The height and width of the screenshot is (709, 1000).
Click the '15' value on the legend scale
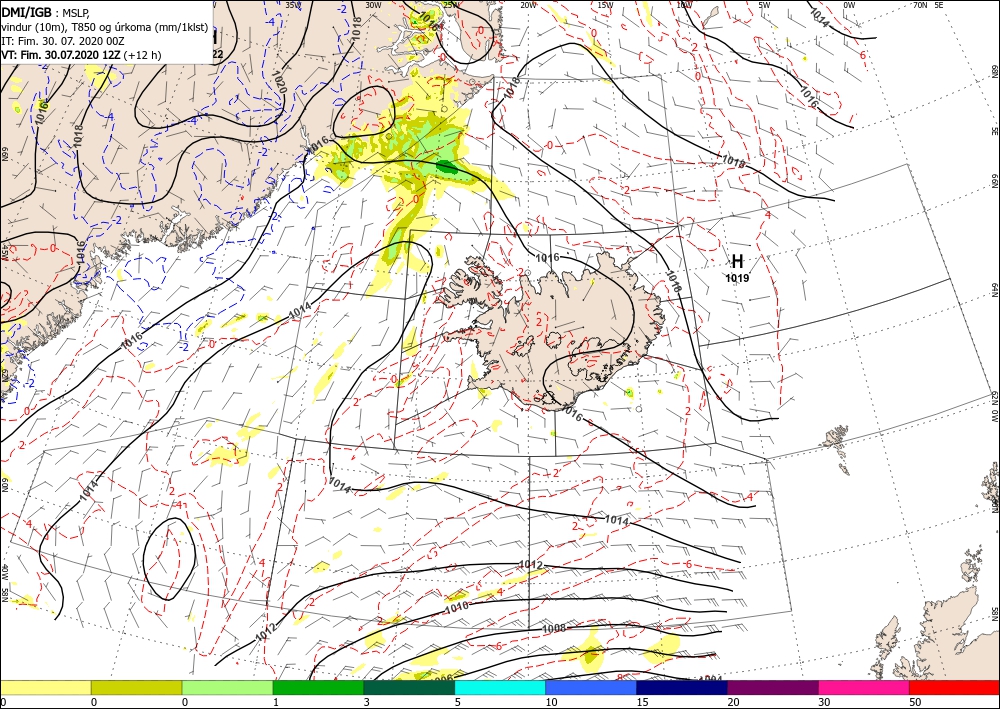click(642, 702)
